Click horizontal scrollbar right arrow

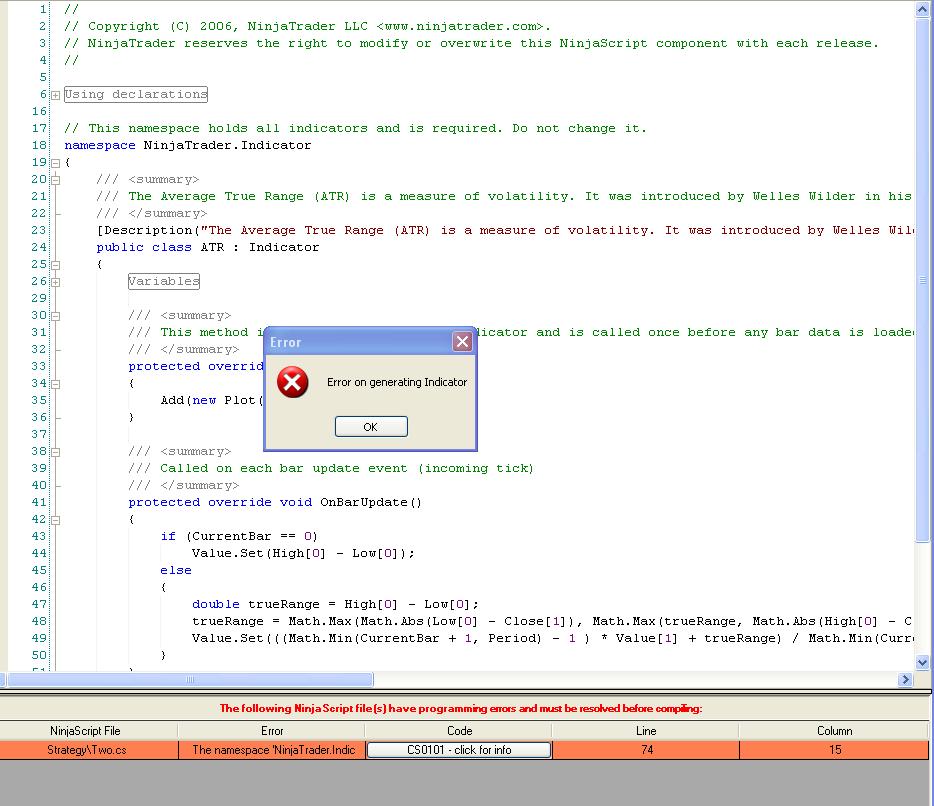tap(905, 679)
